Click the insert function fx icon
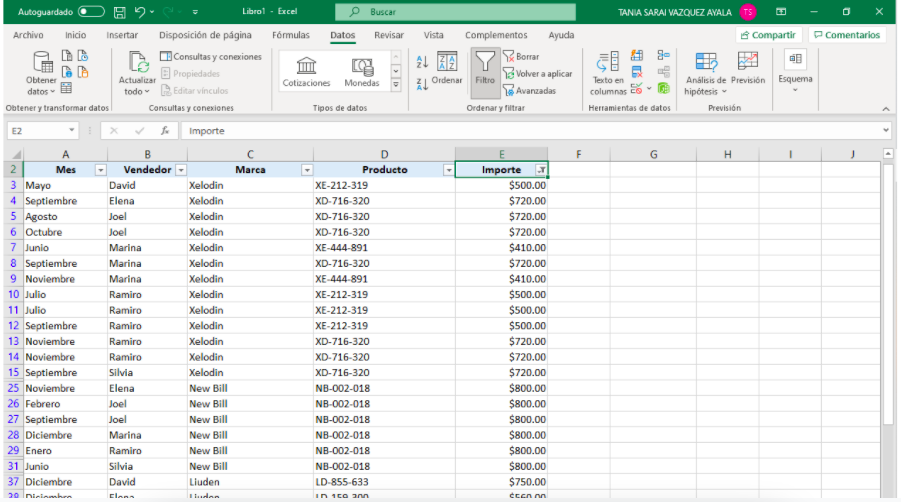The height and width of the screenshot is (502, 901). coord(165,131)
